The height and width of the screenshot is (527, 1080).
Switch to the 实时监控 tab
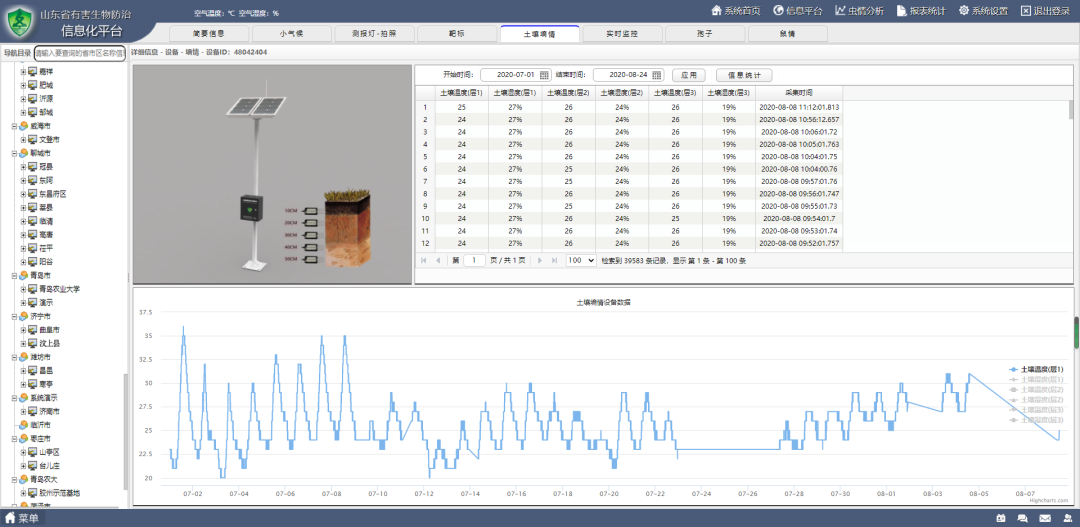622,33
